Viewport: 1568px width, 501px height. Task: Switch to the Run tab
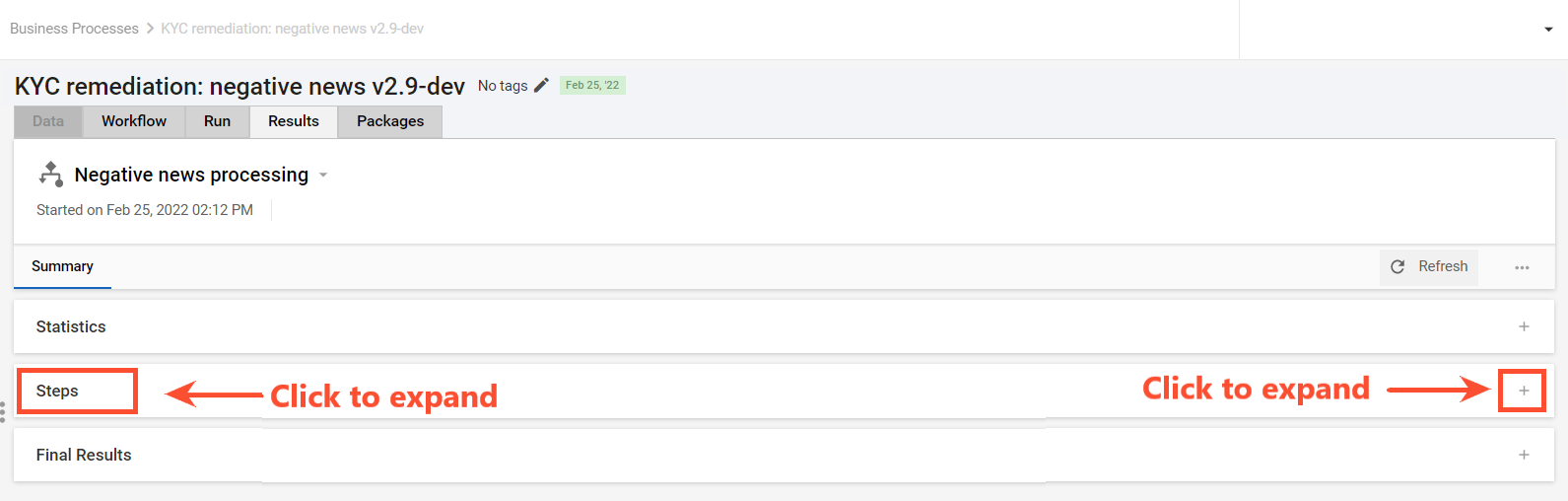pos(217,121)
